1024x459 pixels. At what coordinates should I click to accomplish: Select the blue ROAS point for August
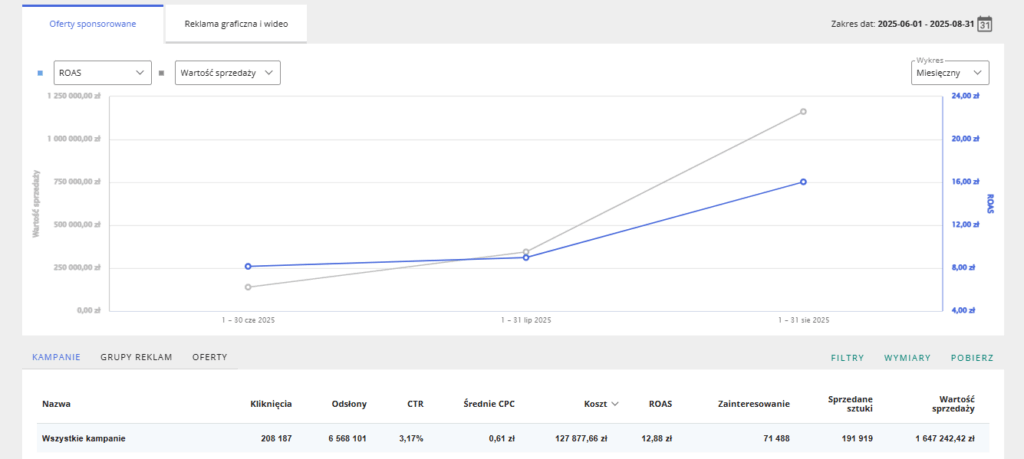(x=803, y=182)
